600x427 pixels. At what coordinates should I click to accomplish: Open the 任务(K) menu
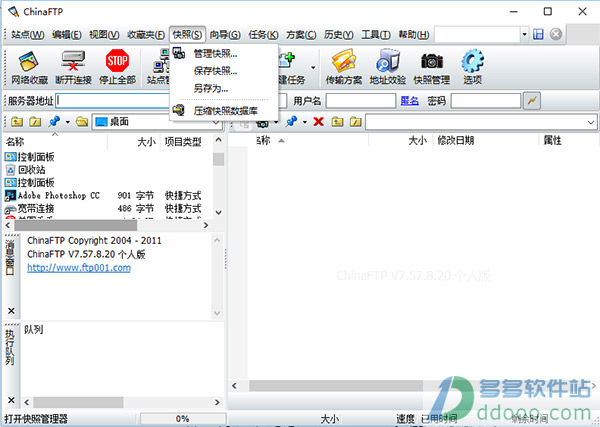(263, 34)
